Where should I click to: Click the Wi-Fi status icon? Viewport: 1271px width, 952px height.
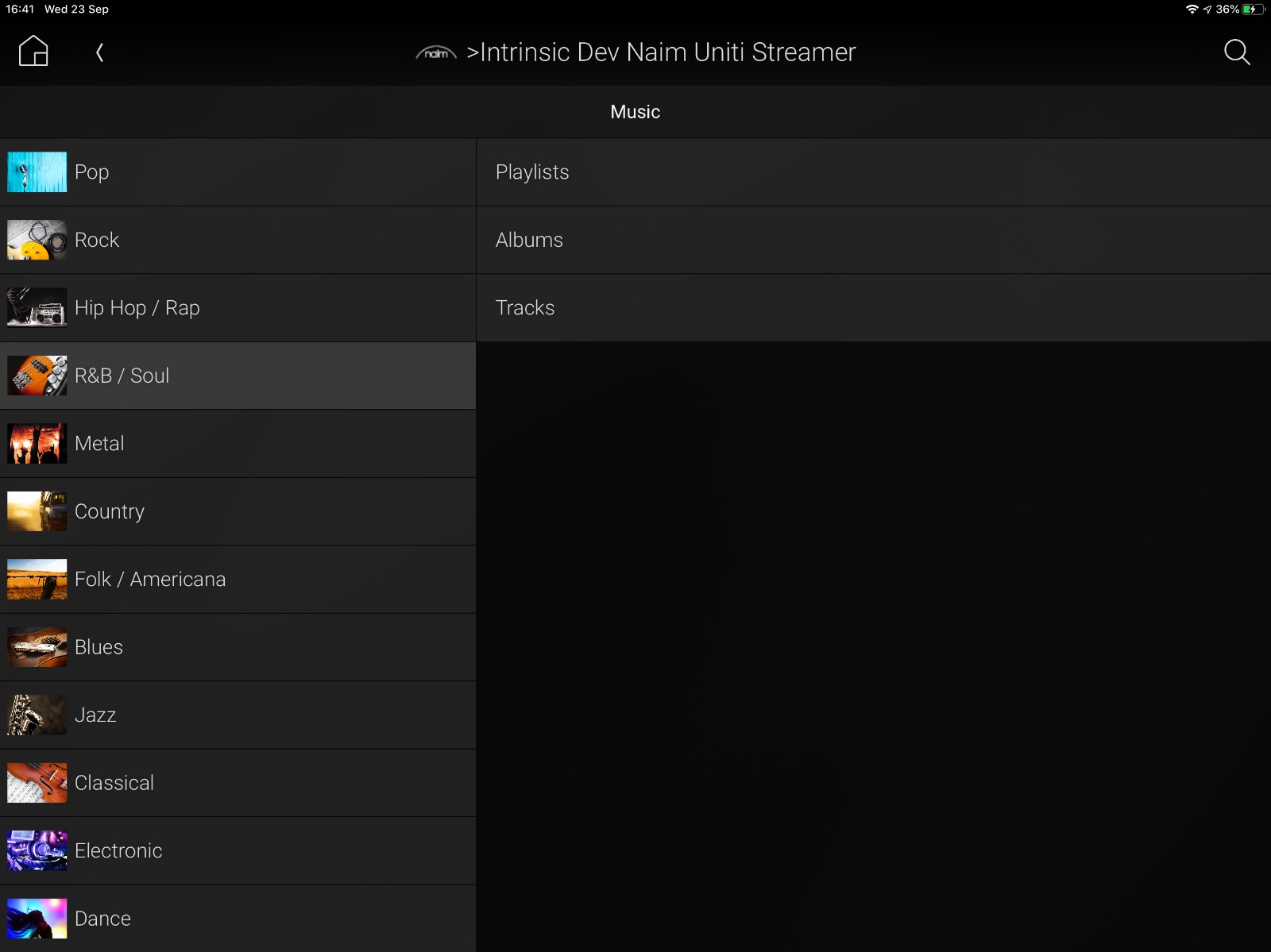tap(1190, 10)
